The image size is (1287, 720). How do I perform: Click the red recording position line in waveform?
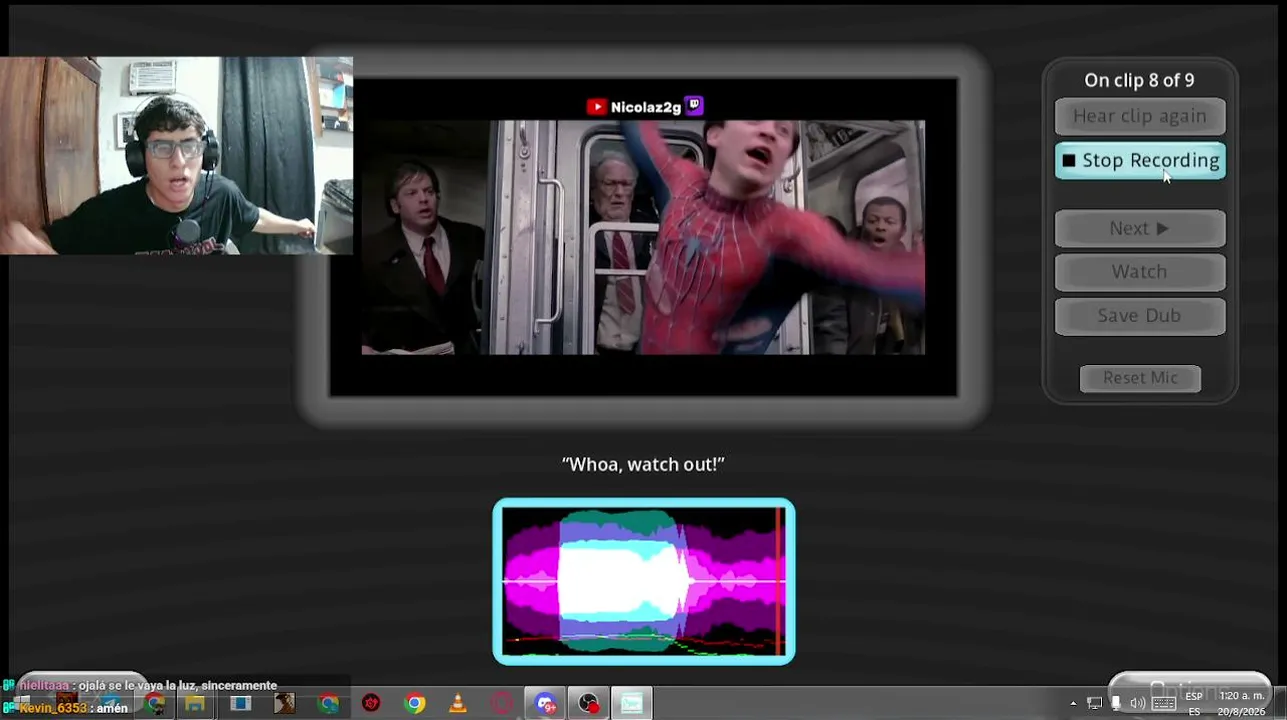tap(779, 581)
